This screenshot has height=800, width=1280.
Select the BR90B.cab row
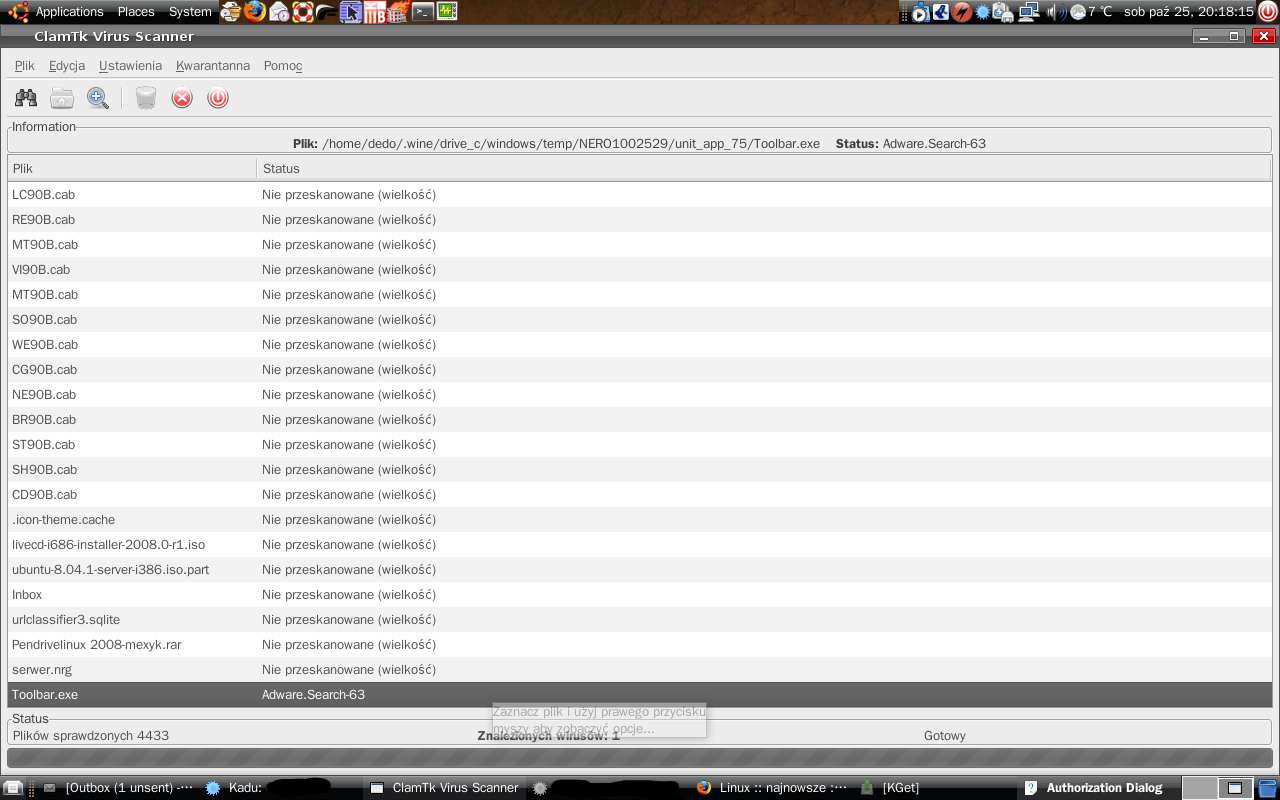[640, 420]
